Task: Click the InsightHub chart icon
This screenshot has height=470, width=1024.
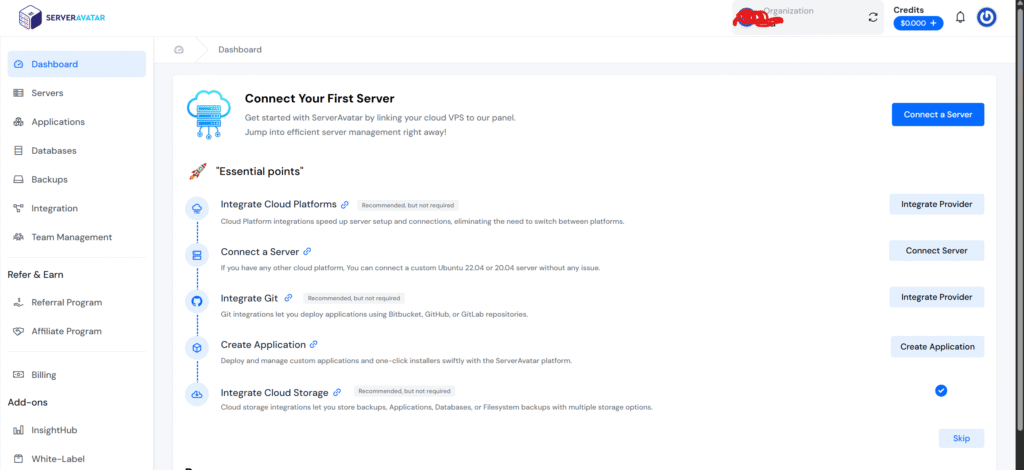Action: click(x=18, y=431)
